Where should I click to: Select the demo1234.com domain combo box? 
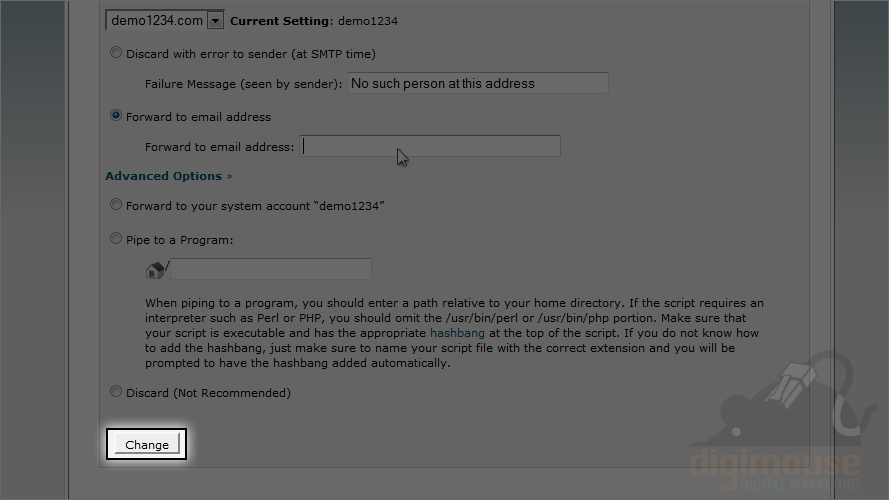[165, 20]
